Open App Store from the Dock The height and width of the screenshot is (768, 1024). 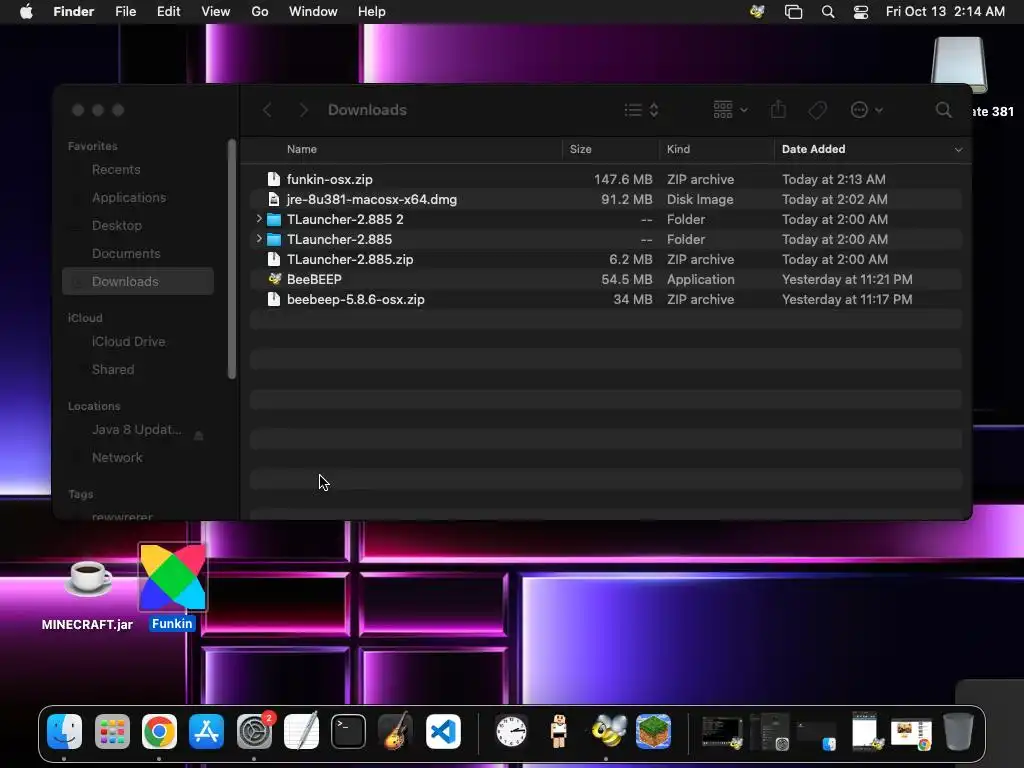tap(206, 731)
